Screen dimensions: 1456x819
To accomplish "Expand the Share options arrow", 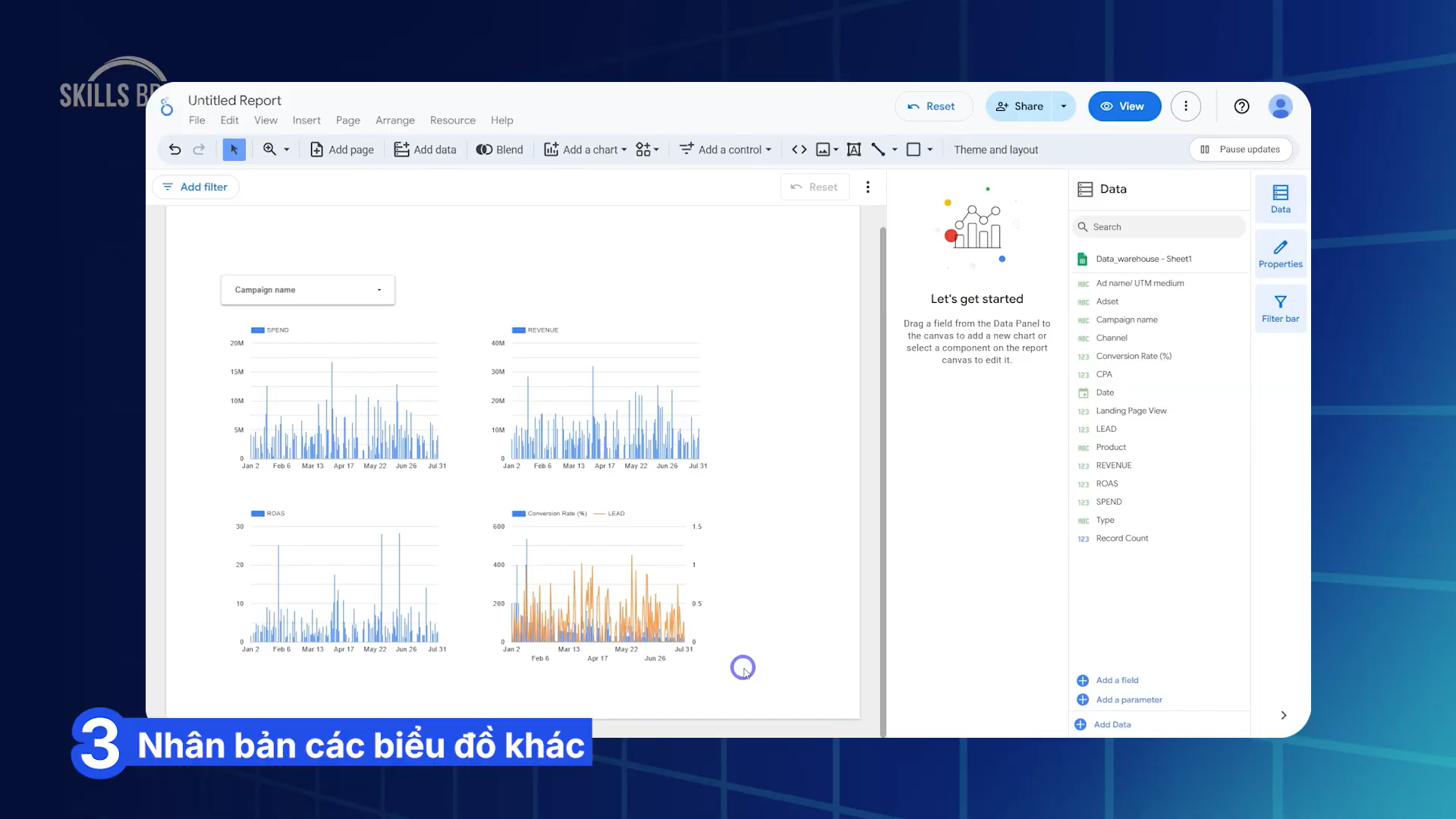I will click(x=1064, y=106).
